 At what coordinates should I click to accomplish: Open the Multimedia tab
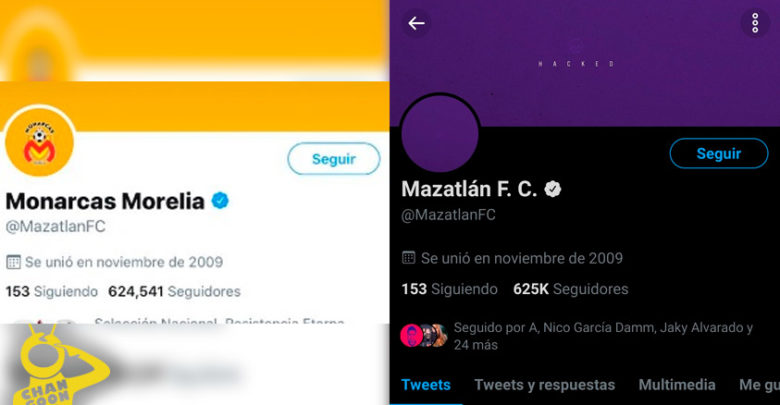pos(677,385)
